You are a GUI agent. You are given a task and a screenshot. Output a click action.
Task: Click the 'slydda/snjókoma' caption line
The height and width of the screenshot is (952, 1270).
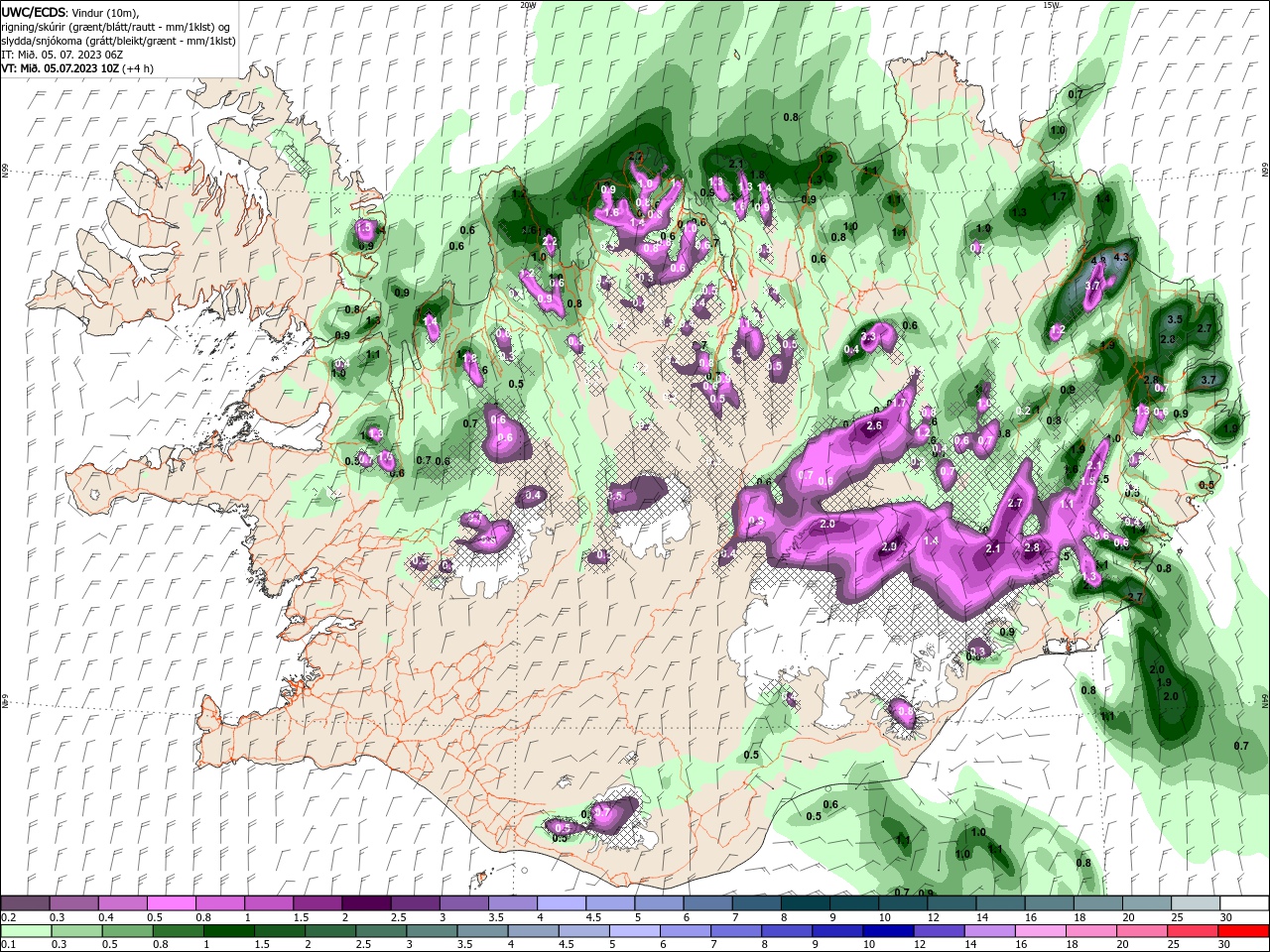pyautogui.click(x=116, y=40)
